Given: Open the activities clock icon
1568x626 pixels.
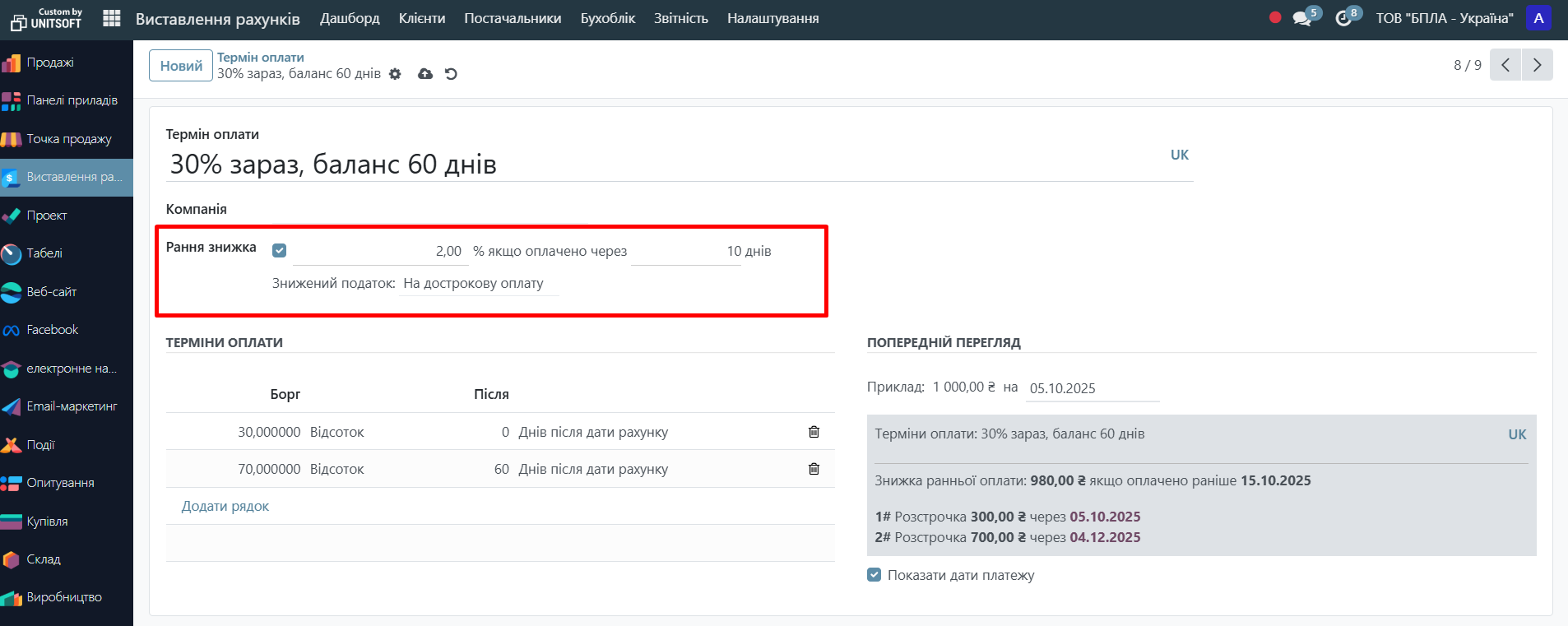Looking at the screenshot, I should click(1343, 18).
